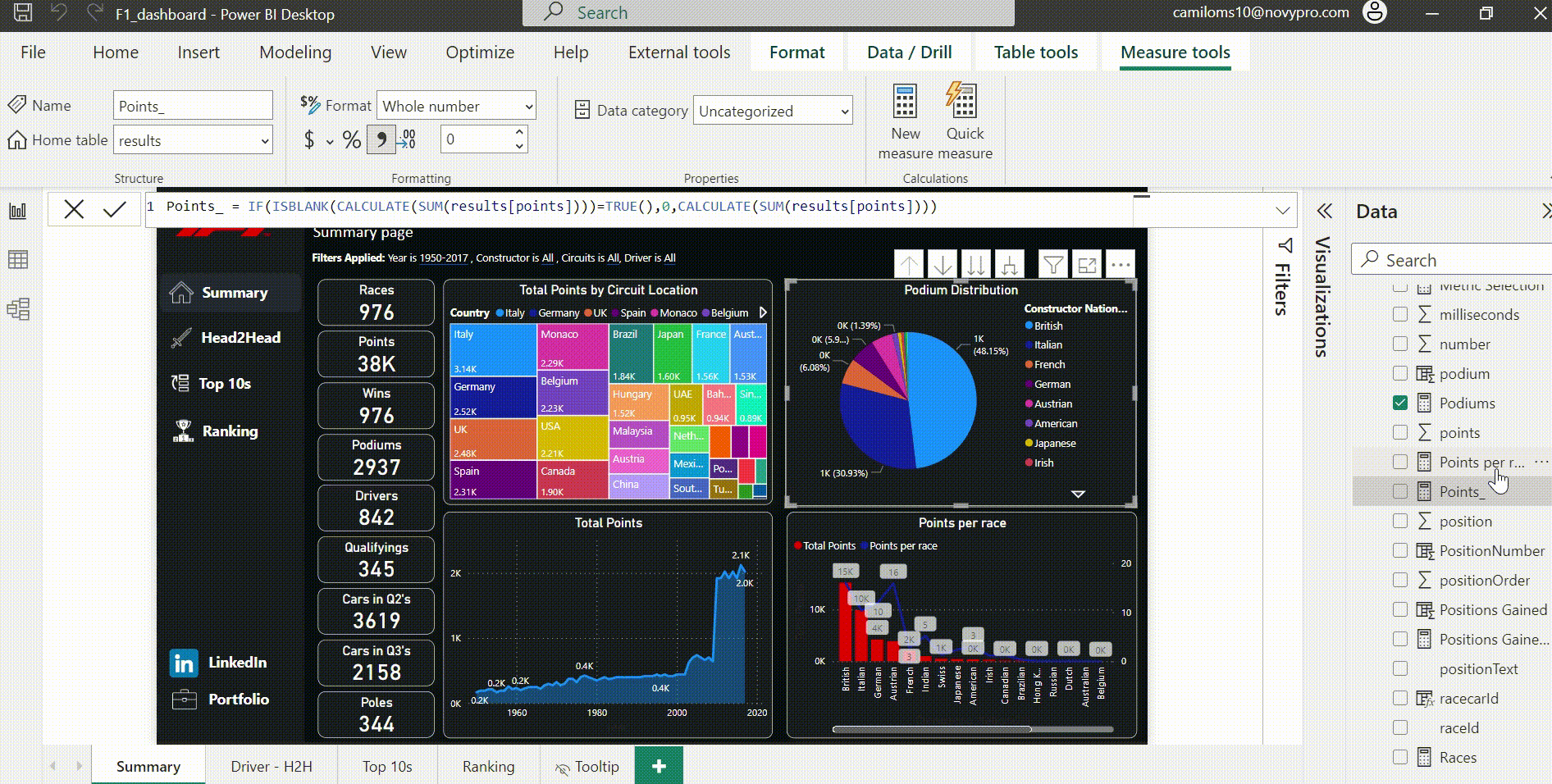1552x784 pixels.
Task: Collapse the Visualizations pane double chevron
Action: tap(1325, 212)
